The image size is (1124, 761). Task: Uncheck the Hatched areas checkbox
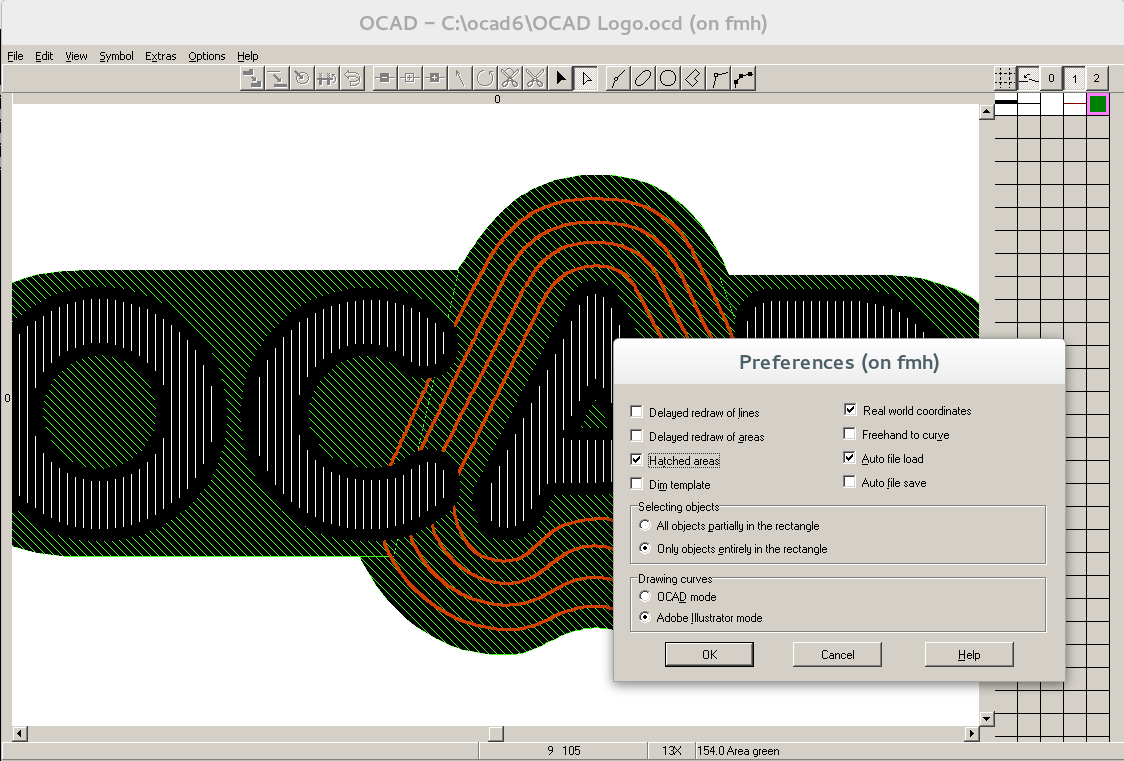click(x=636, y=459)
